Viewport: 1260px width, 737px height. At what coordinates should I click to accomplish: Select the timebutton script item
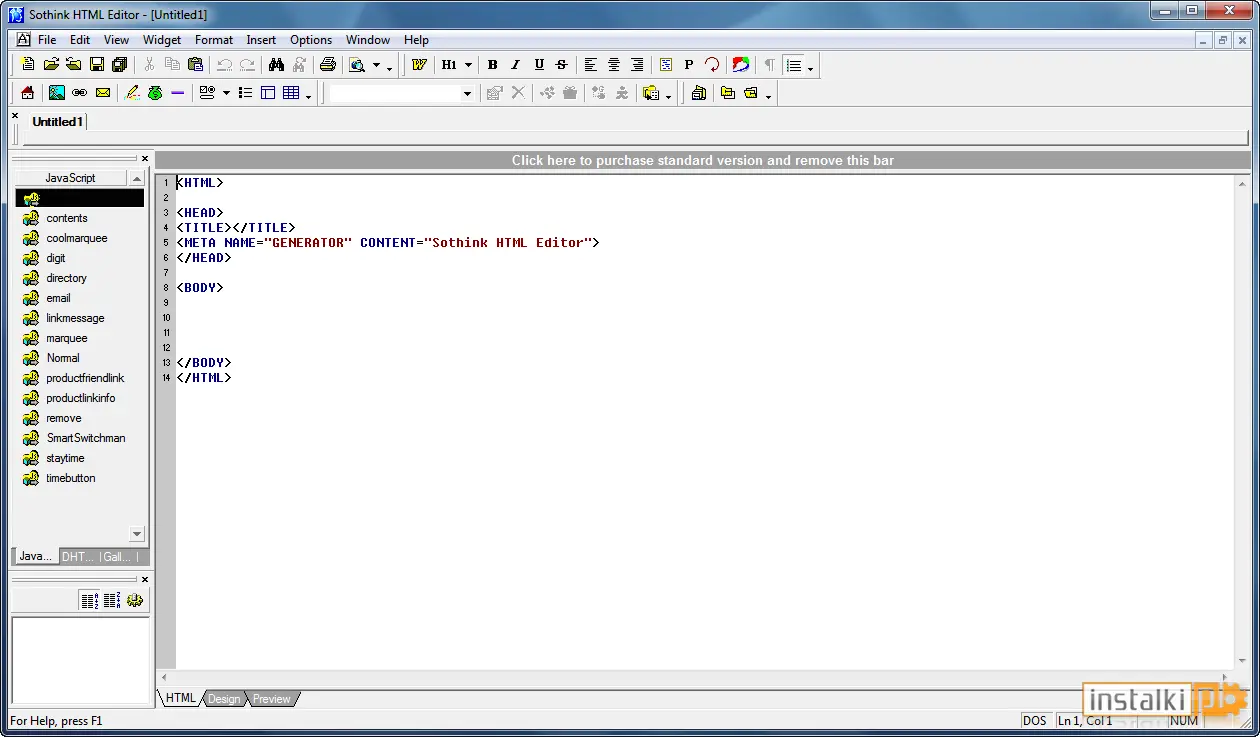(71, 478)
